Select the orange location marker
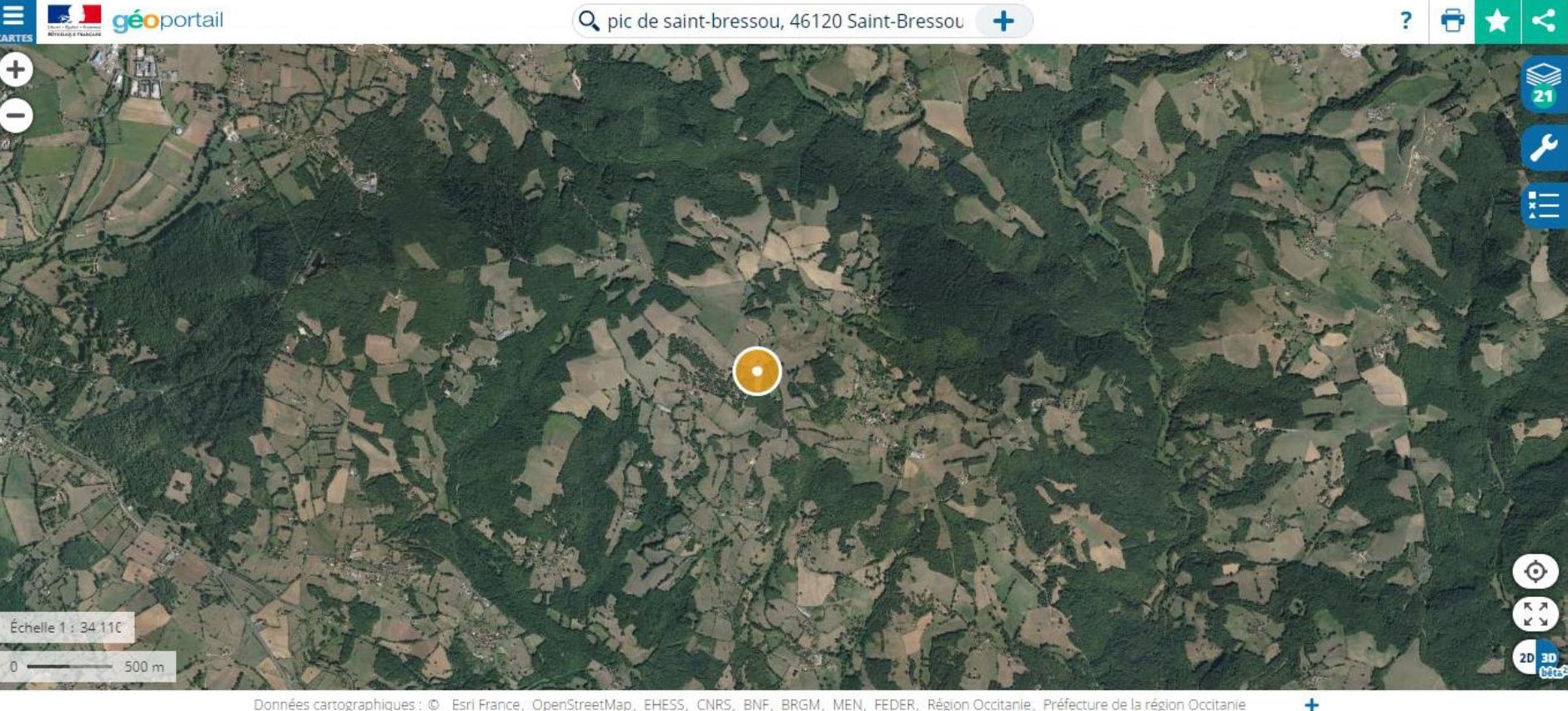This screenshot has width=1568, height=711. point(756,371)
